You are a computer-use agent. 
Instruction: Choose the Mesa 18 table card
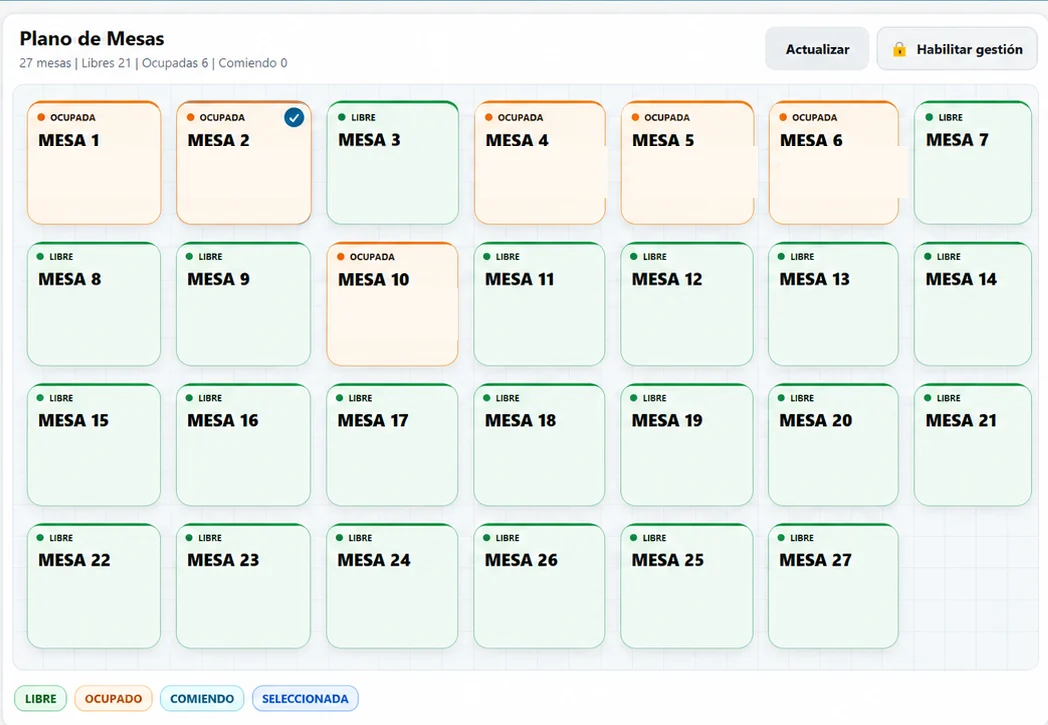(539, 445)
